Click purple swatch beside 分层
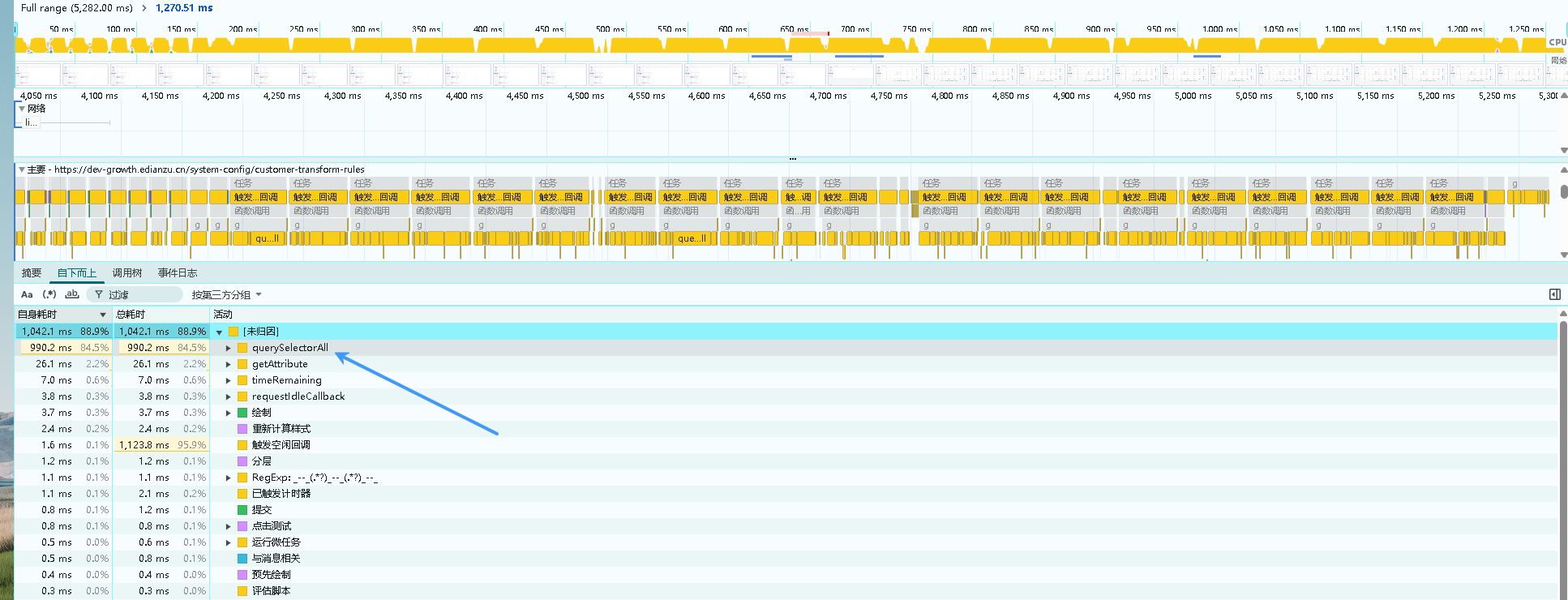Screen dimensions: 1568x600 [242, 461]
